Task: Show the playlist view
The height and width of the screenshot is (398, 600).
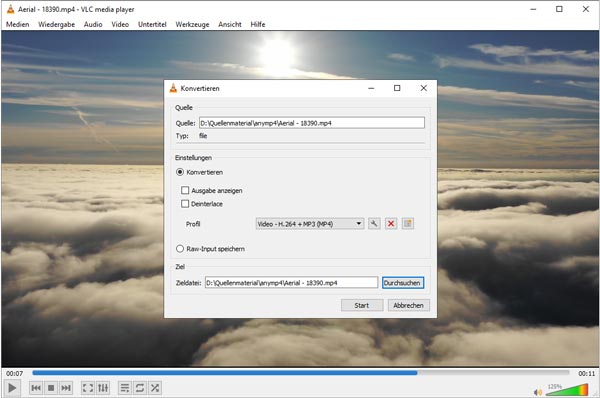Action: coord(125,388)
